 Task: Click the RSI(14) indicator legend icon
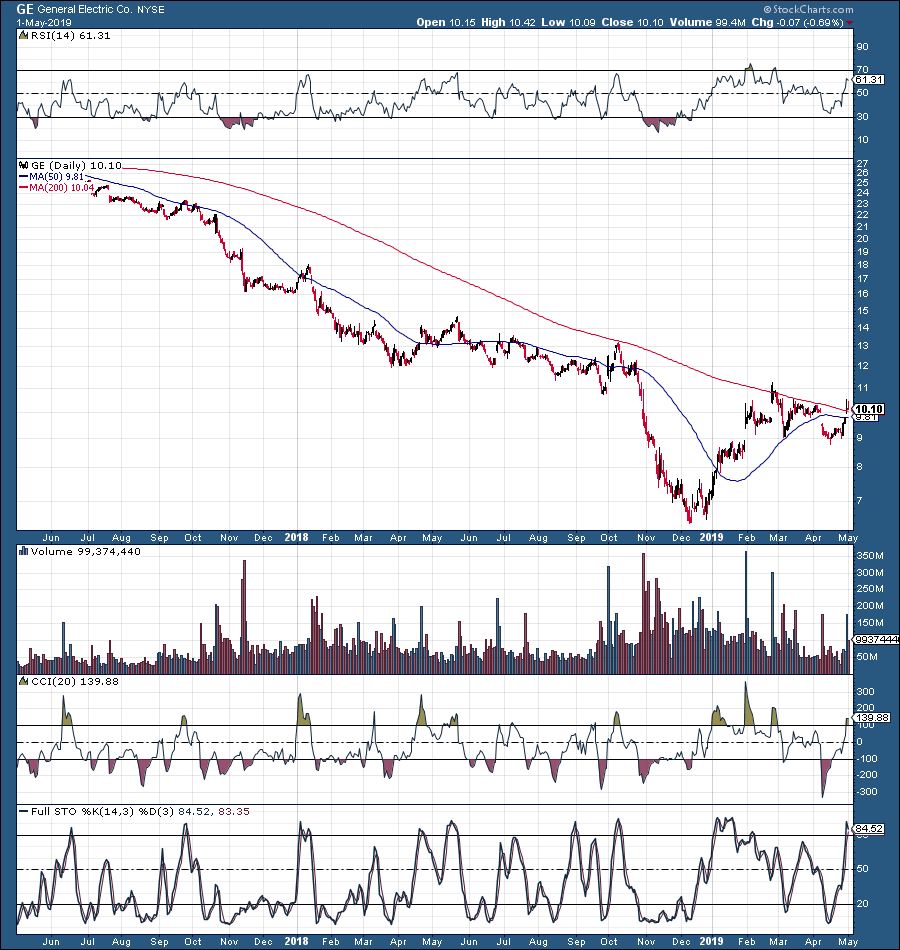24,36
